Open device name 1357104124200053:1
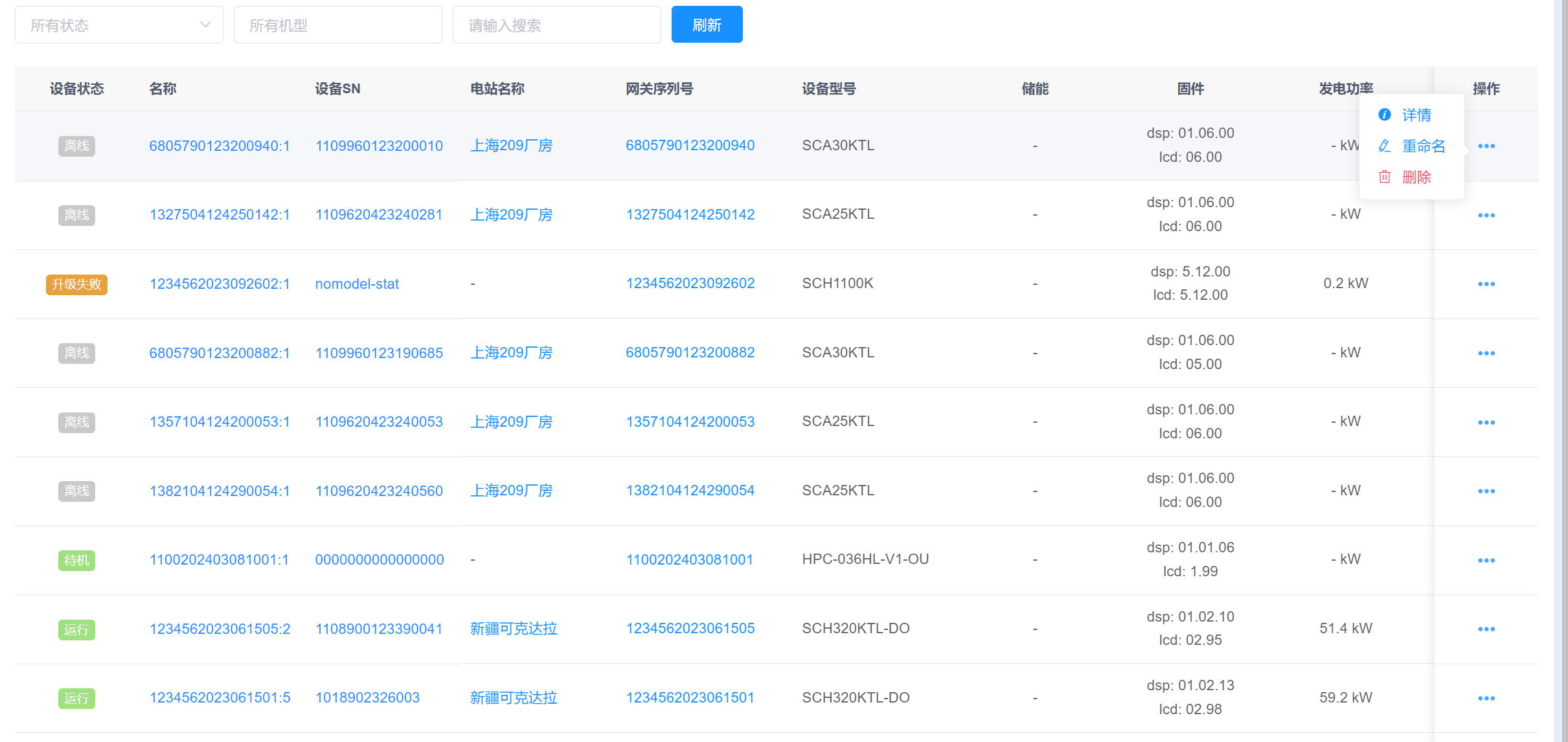This screenshot has height=742, width=1568. pyautogui.click(x=220, y=422)
